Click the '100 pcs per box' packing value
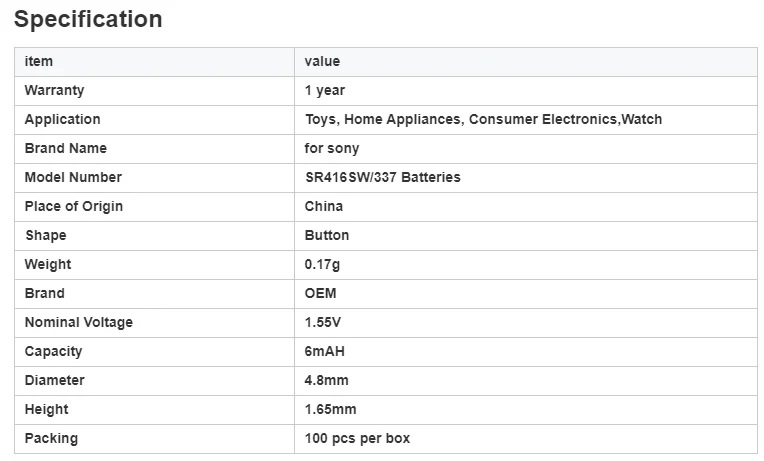764x461 pixels. point(357,439)
